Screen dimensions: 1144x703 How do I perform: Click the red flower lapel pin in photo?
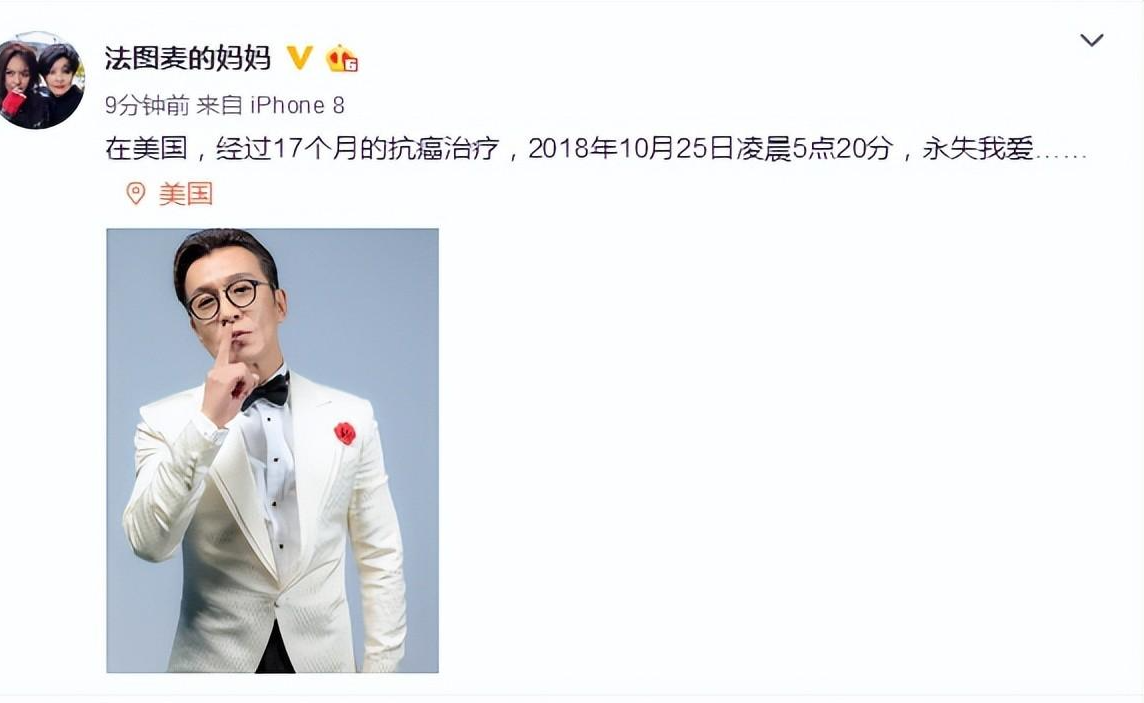tap(344, 432)
